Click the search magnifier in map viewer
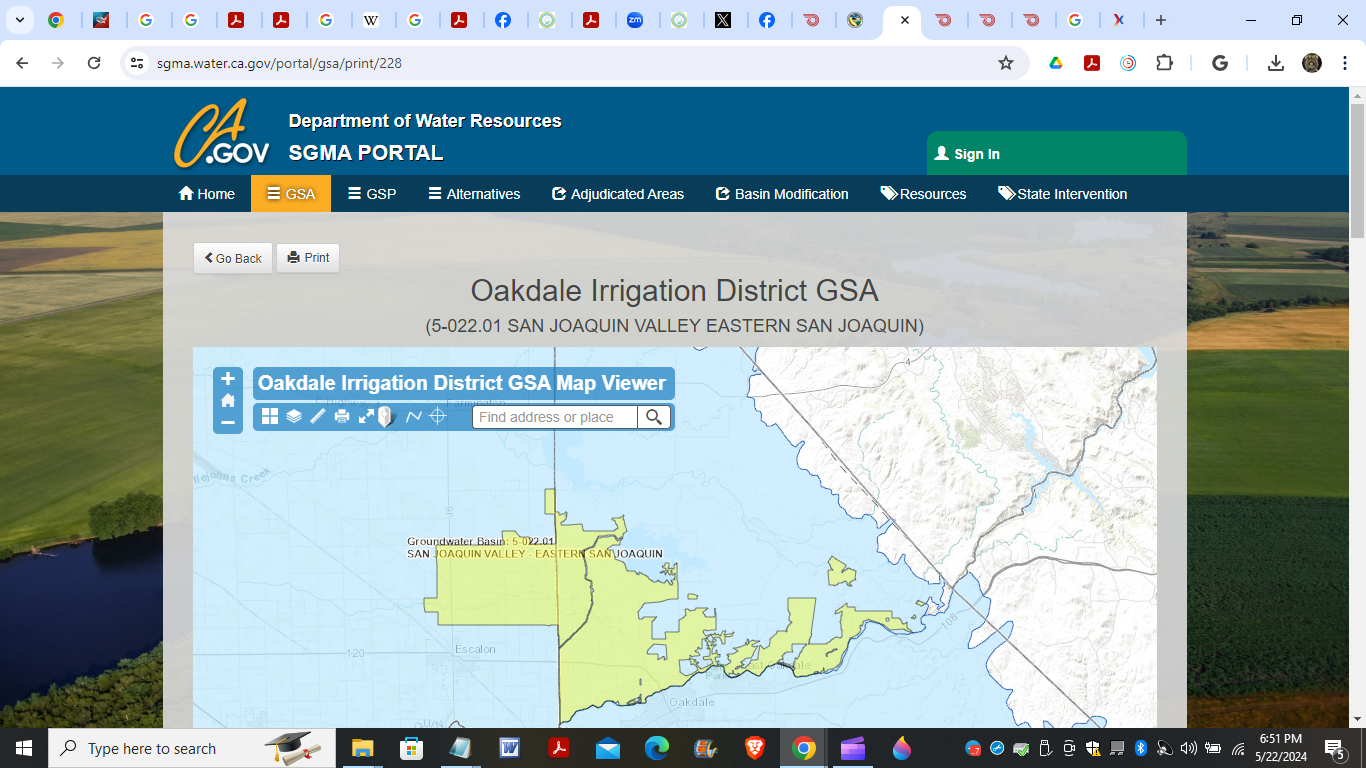 click(654, 417)
